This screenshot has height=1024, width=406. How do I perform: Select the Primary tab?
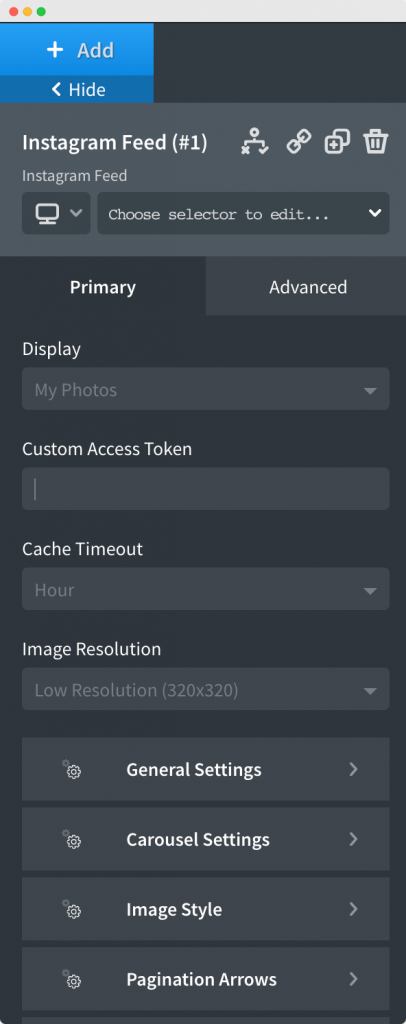(102, 287)
